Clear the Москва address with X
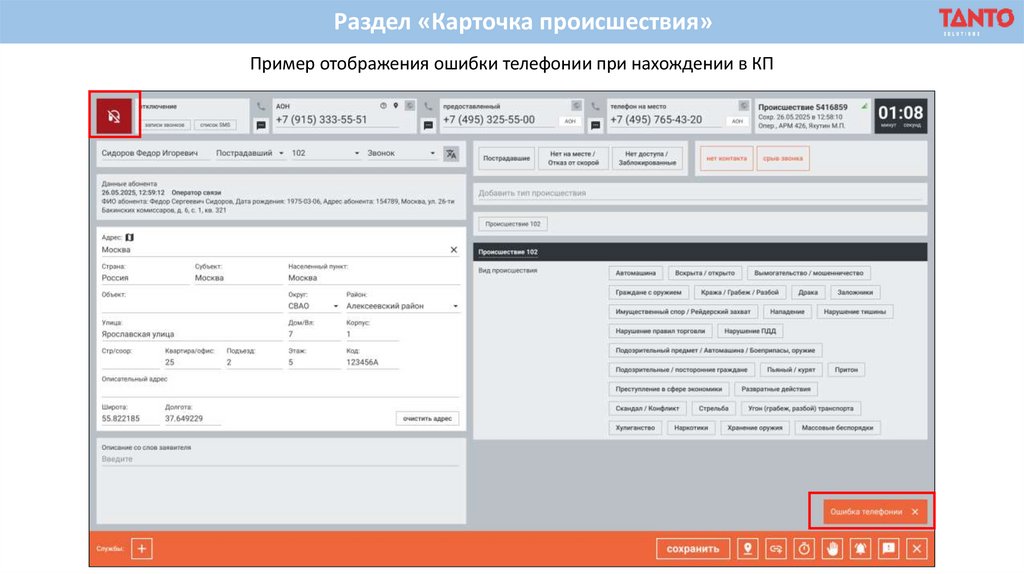Image resolution: width=1024 pixels, height=574 pixels. click(454, 250)
